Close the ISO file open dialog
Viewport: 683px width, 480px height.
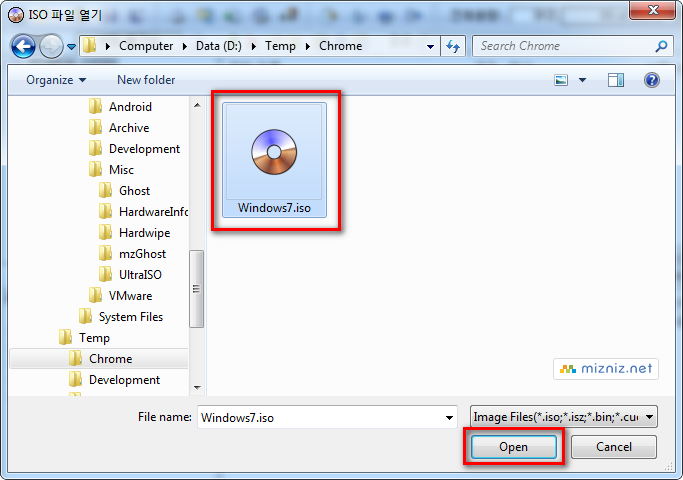[652, 10]
